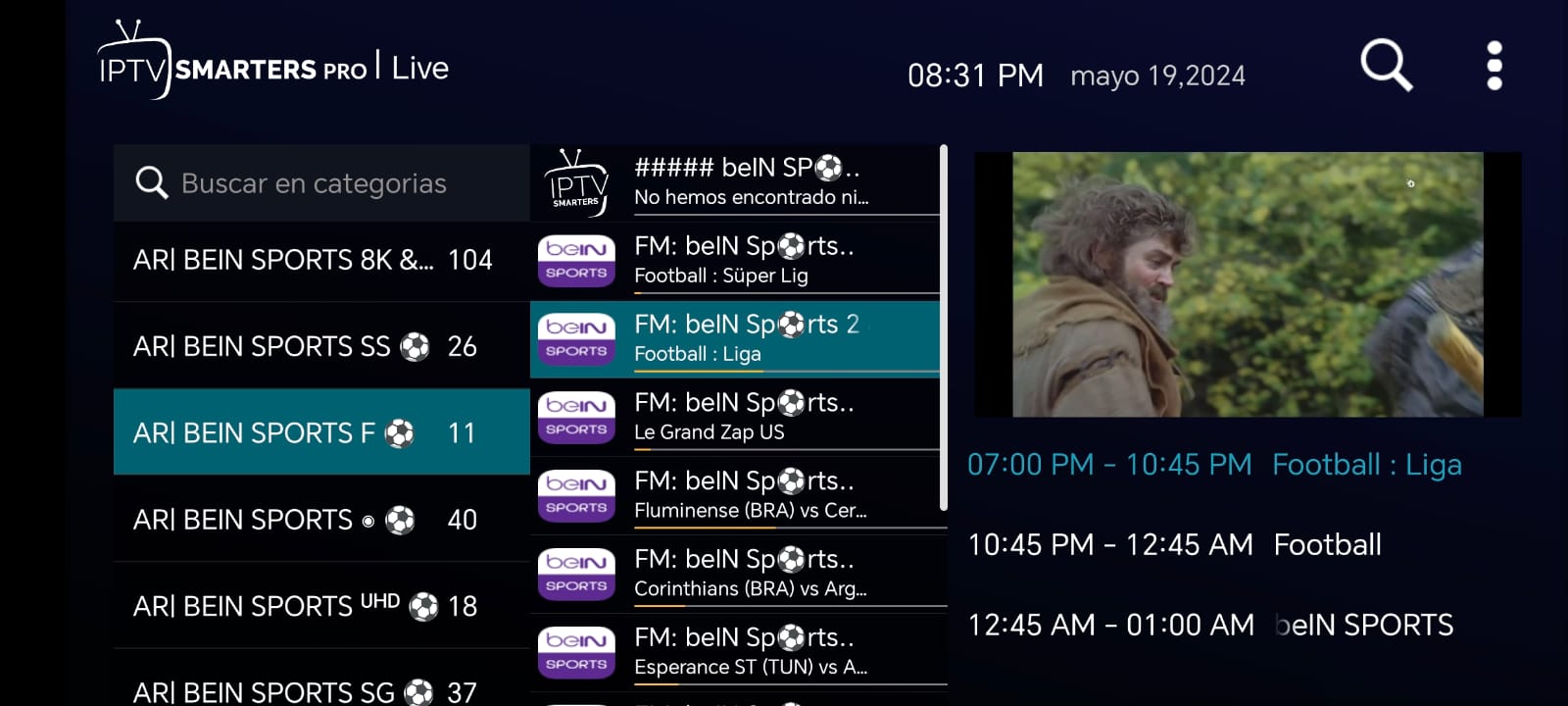Image resolution: width=1568 pixels, height=706 pixels.
Task: Click the beIN Sports logo for Süper Lig channel
Action: (x=576, y=261)
